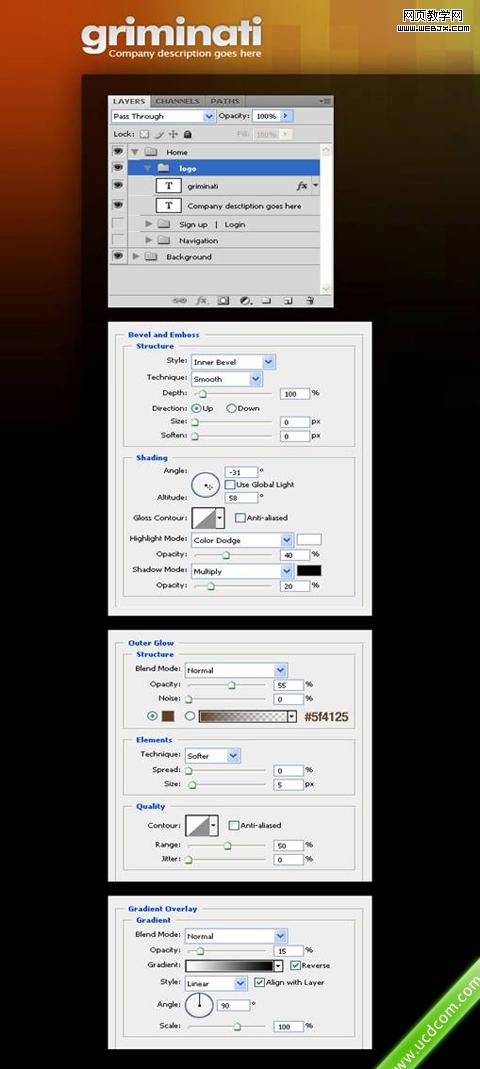Screen dimensions: 480x1069
Task: Click the link layers icon
Action: pos(179,300)
